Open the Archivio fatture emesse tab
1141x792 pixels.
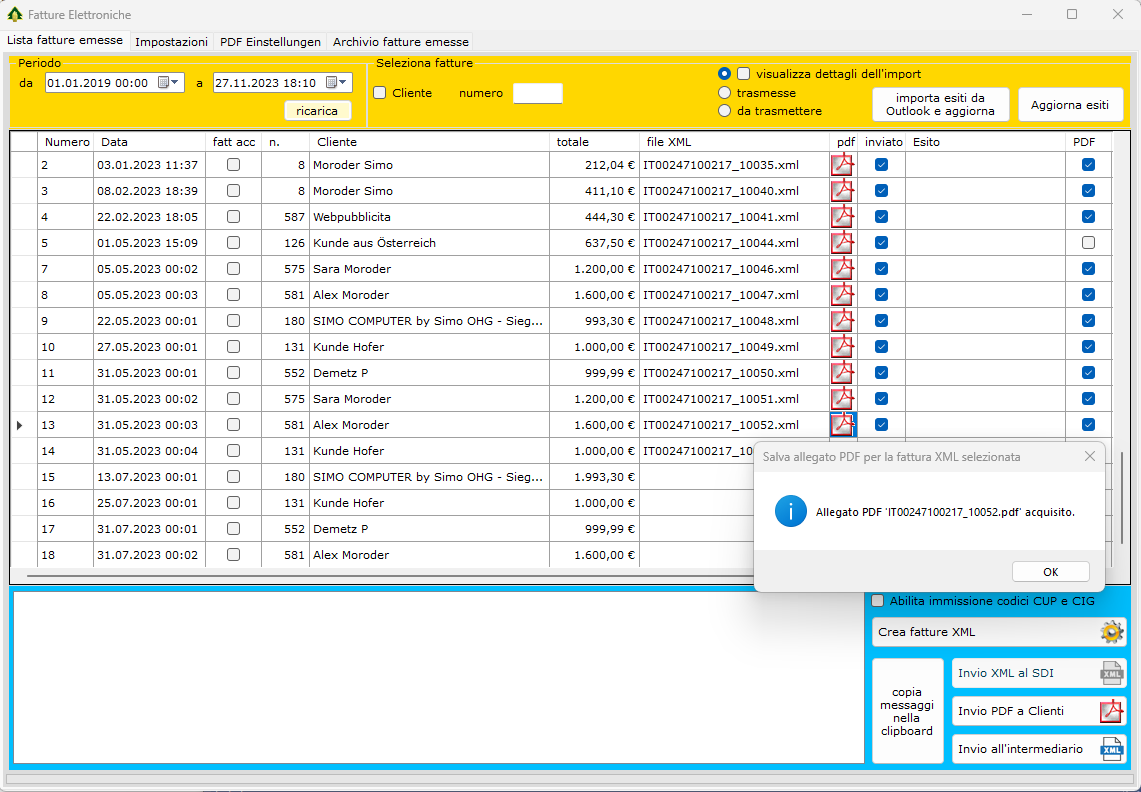[400, 42]
